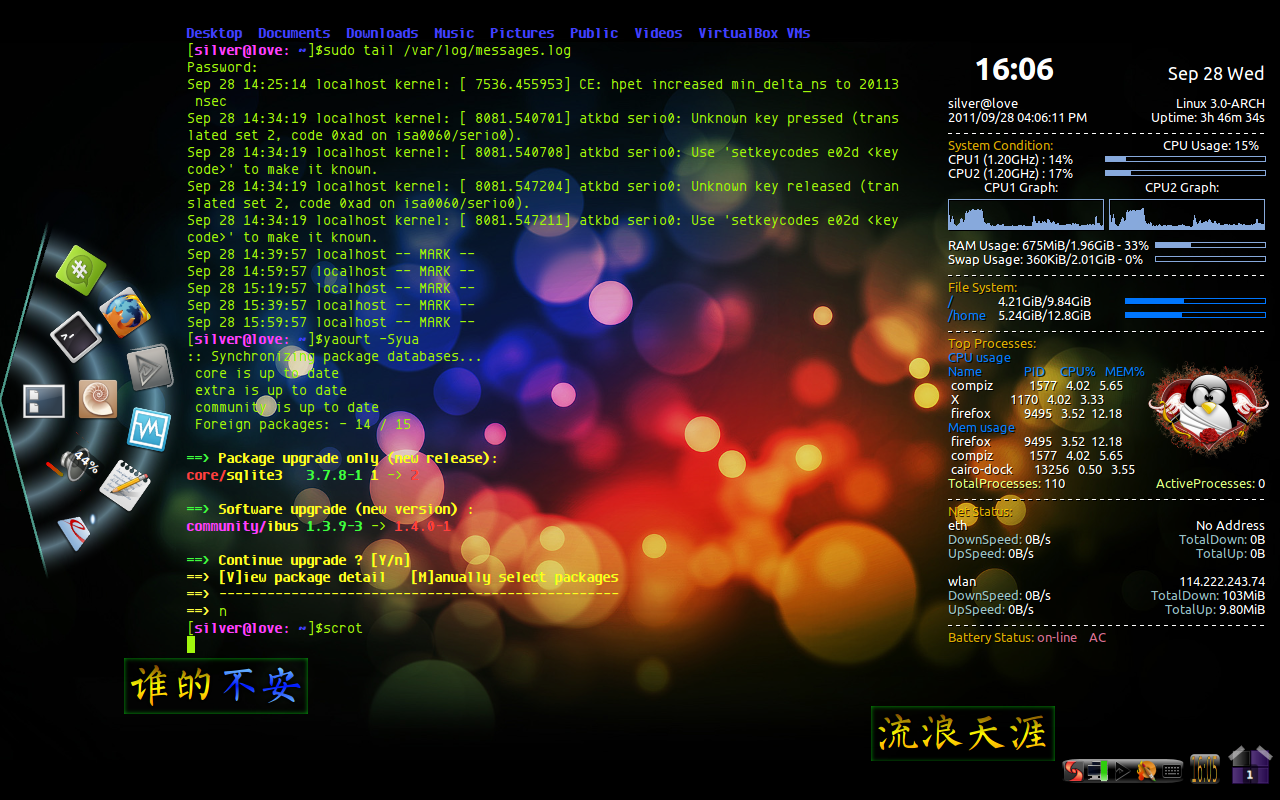
Task: Click the green terminal cursor block
Action: [191, 644]
